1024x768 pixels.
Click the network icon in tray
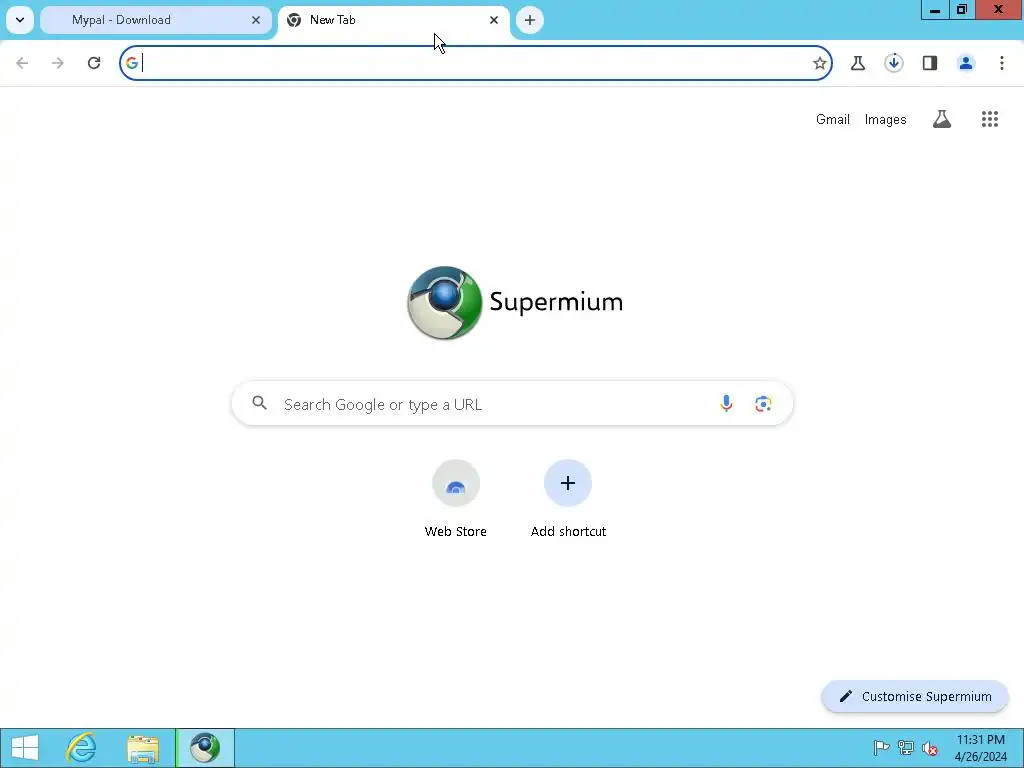(905, 748)
